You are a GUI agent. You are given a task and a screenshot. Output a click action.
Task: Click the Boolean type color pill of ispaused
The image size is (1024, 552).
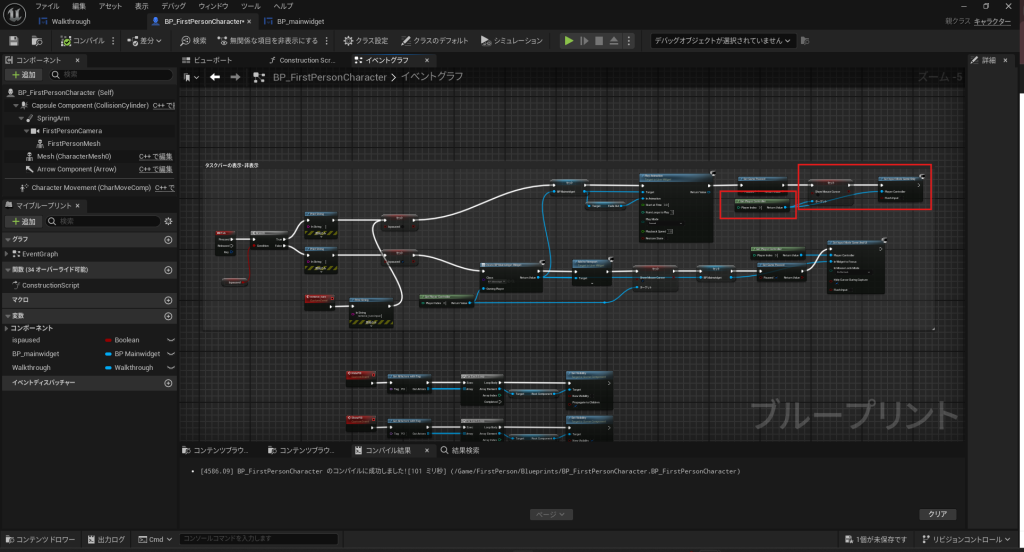pos(108,340)
